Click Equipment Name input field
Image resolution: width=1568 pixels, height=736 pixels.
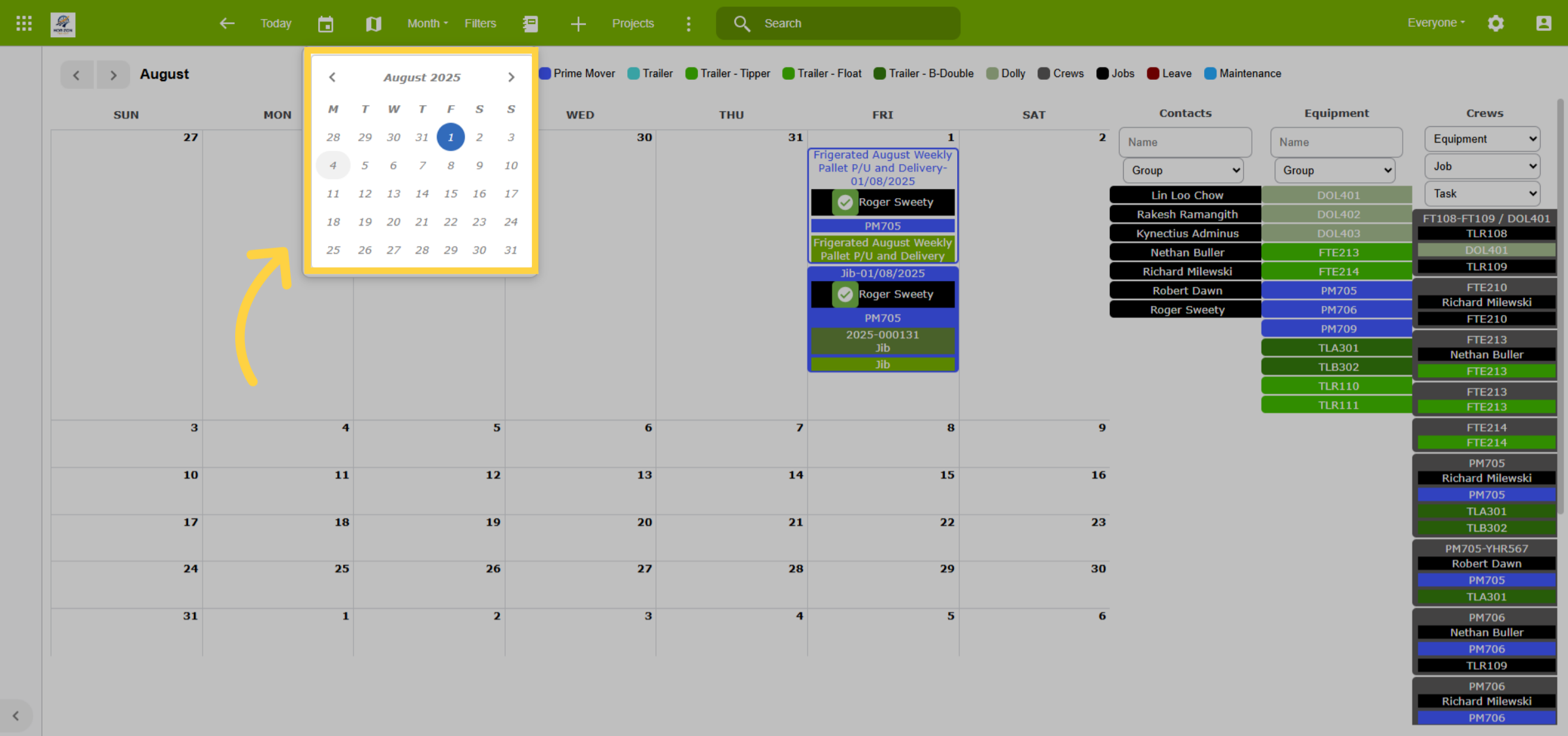click(1337, 142)
